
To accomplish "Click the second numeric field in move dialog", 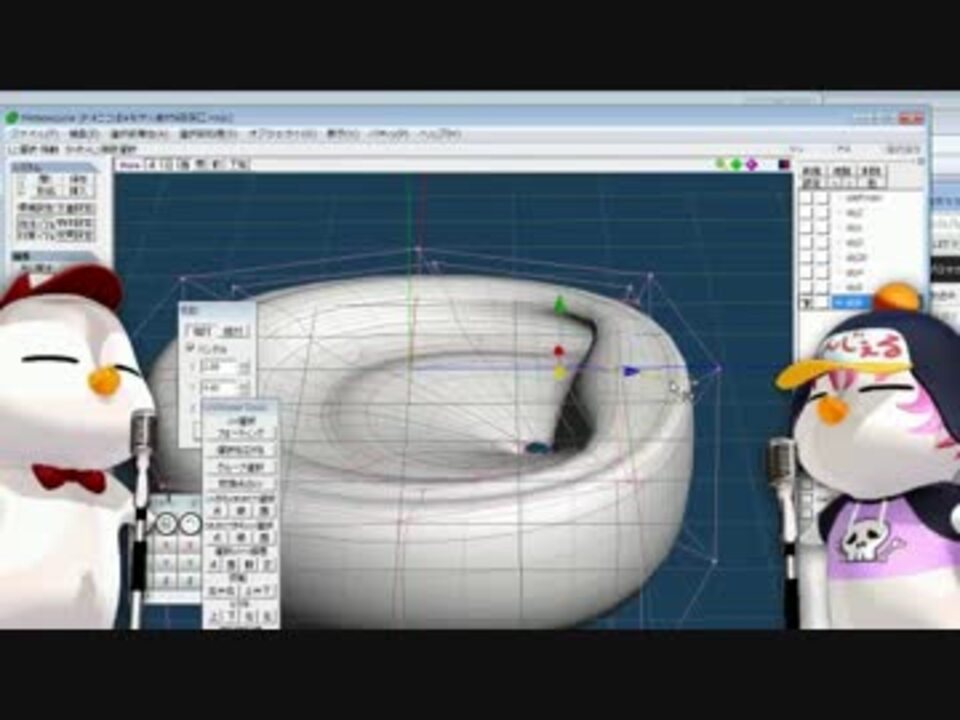I will [218, 388].
